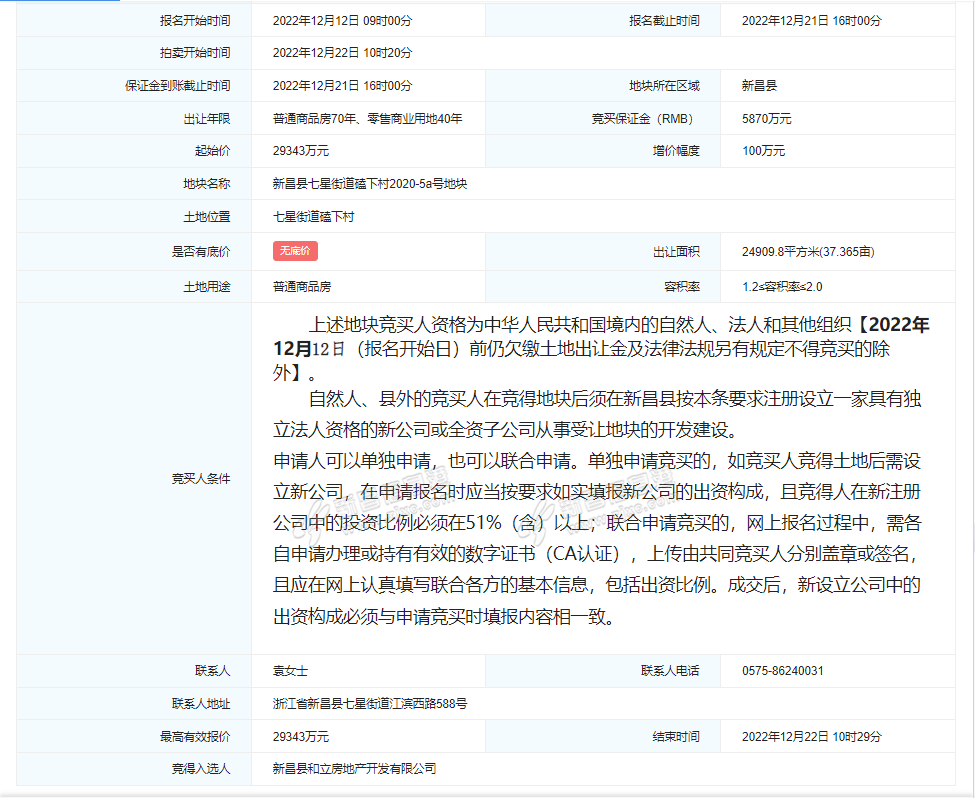Click the deposit amount 5870万元
Image resolution: width=975 pixels, height=798 pixels.
(x=767, y=119)
